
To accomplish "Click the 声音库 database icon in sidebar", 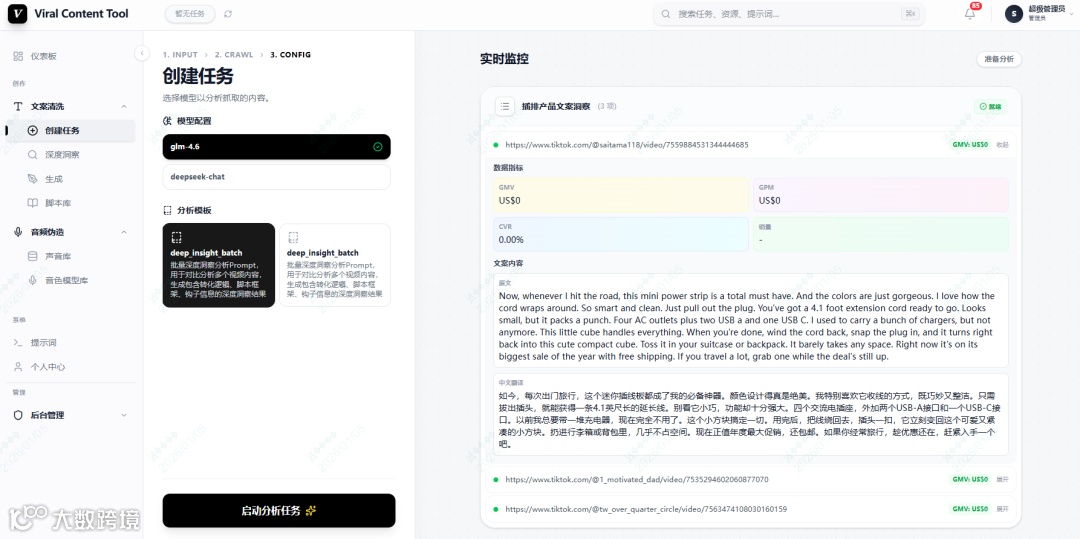I will [x=32, y=256].
